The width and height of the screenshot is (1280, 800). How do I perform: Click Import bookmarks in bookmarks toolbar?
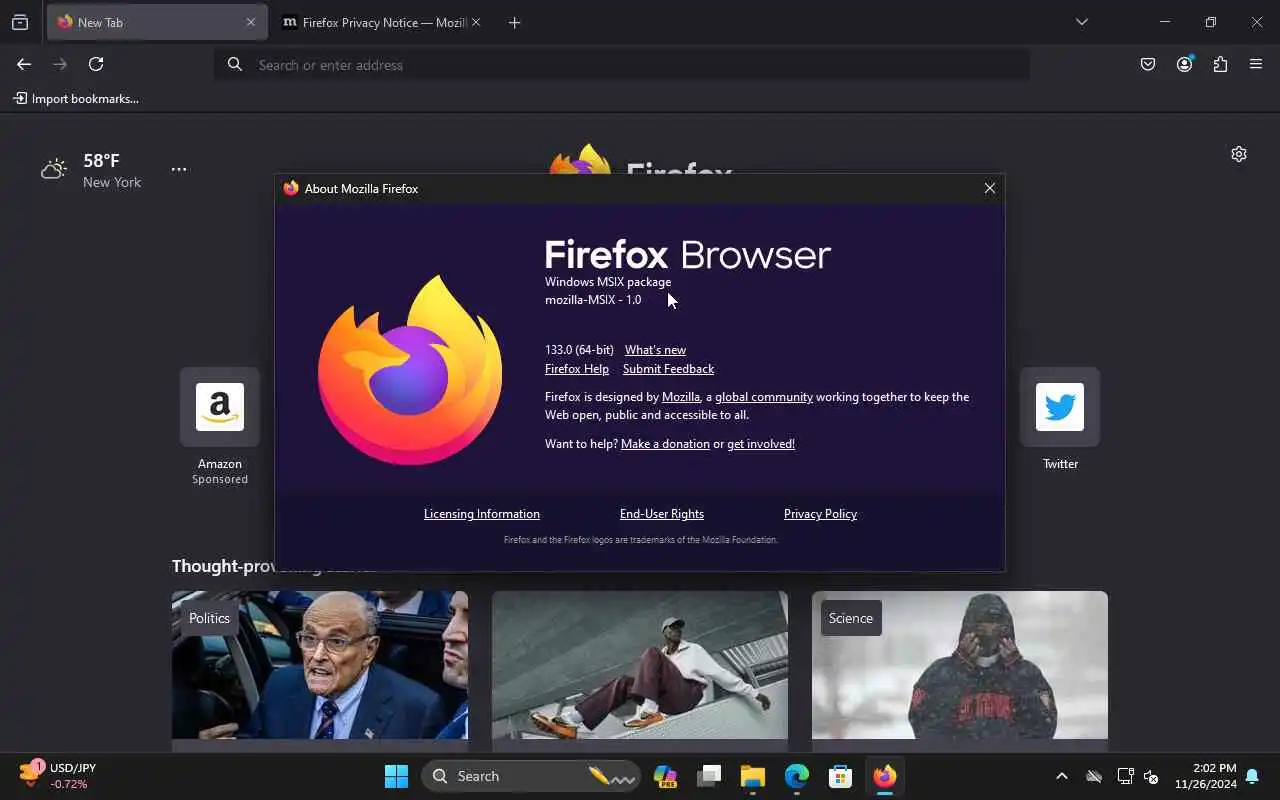coord(76,99)
